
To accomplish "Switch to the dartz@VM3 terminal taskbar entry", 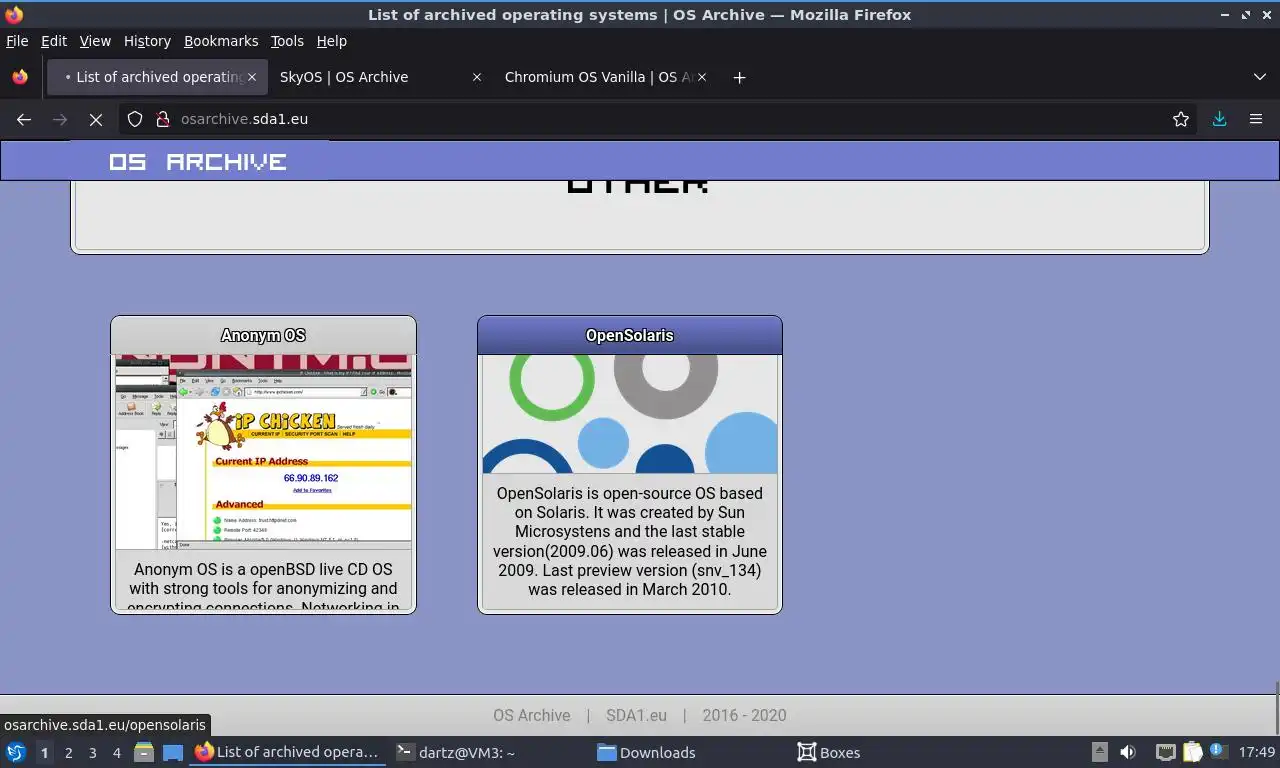I will [x=457, y=752].
